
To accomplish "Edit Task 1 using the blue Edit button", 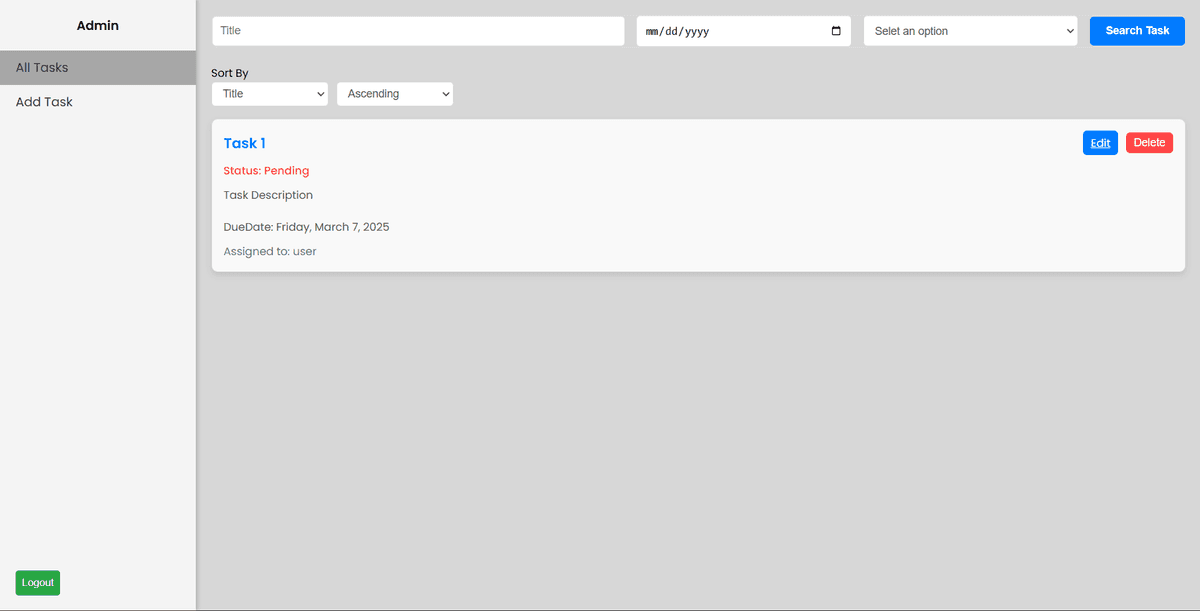I will [x=1100, y=142].
